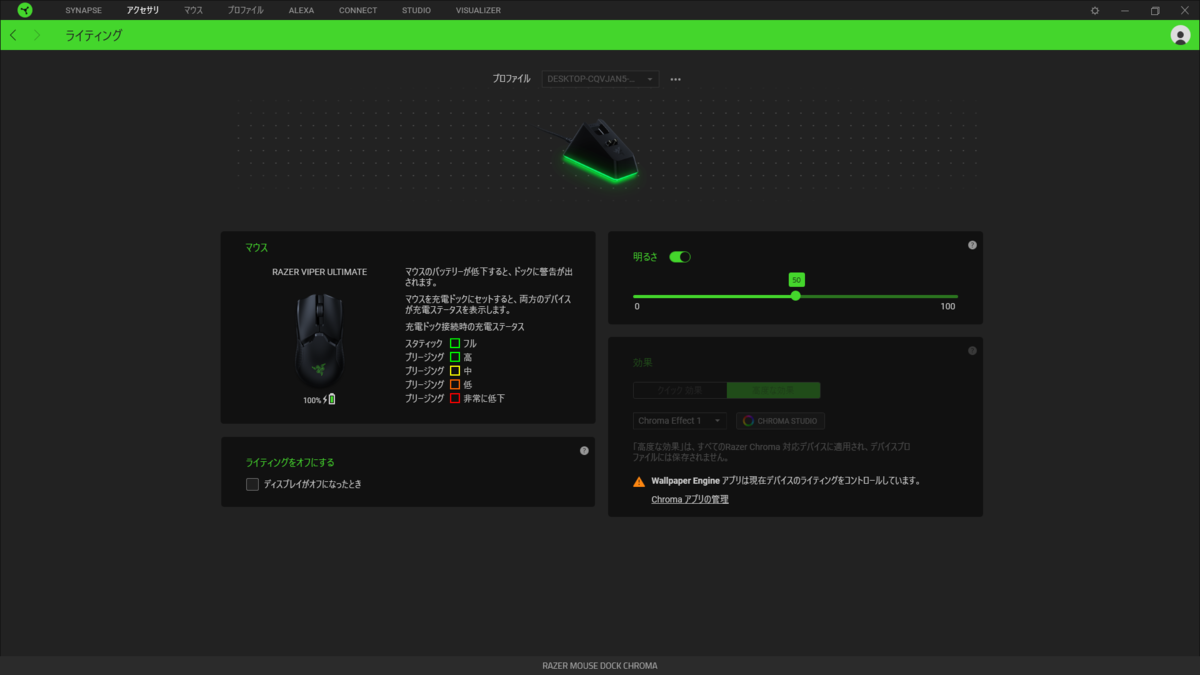Go to the CONNECT tab
The height and width of the screenshot is (675, 1200).
(358, 10)
